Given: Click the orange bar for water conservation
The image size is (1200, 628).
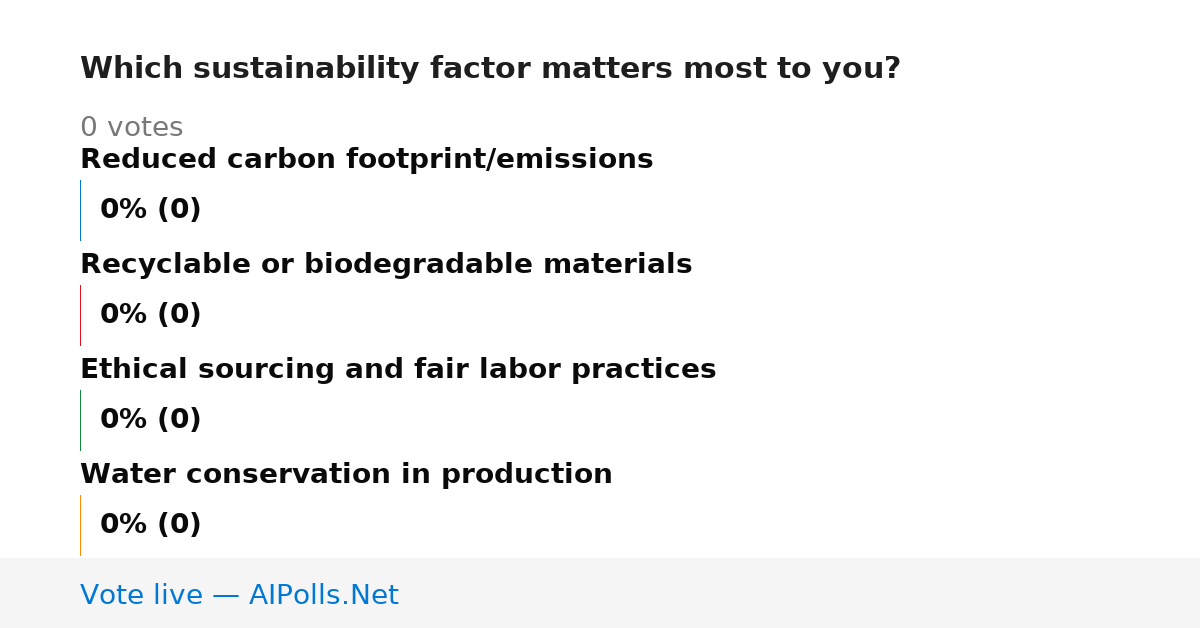Looking at the screenshot, I should [x=80, y=525].
